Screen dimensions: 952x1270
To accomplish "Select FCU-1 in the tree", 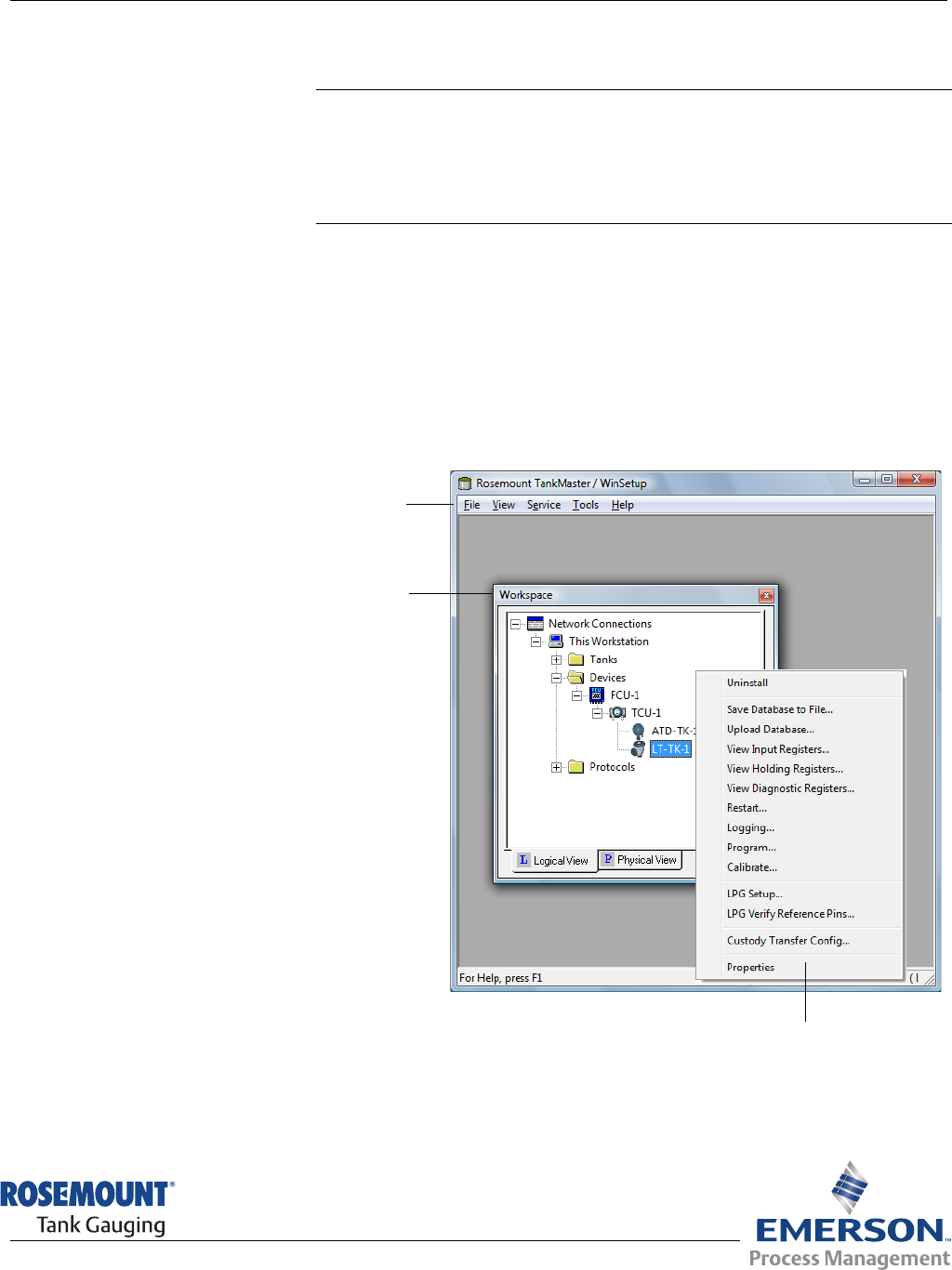I will [x=625, y=695].
